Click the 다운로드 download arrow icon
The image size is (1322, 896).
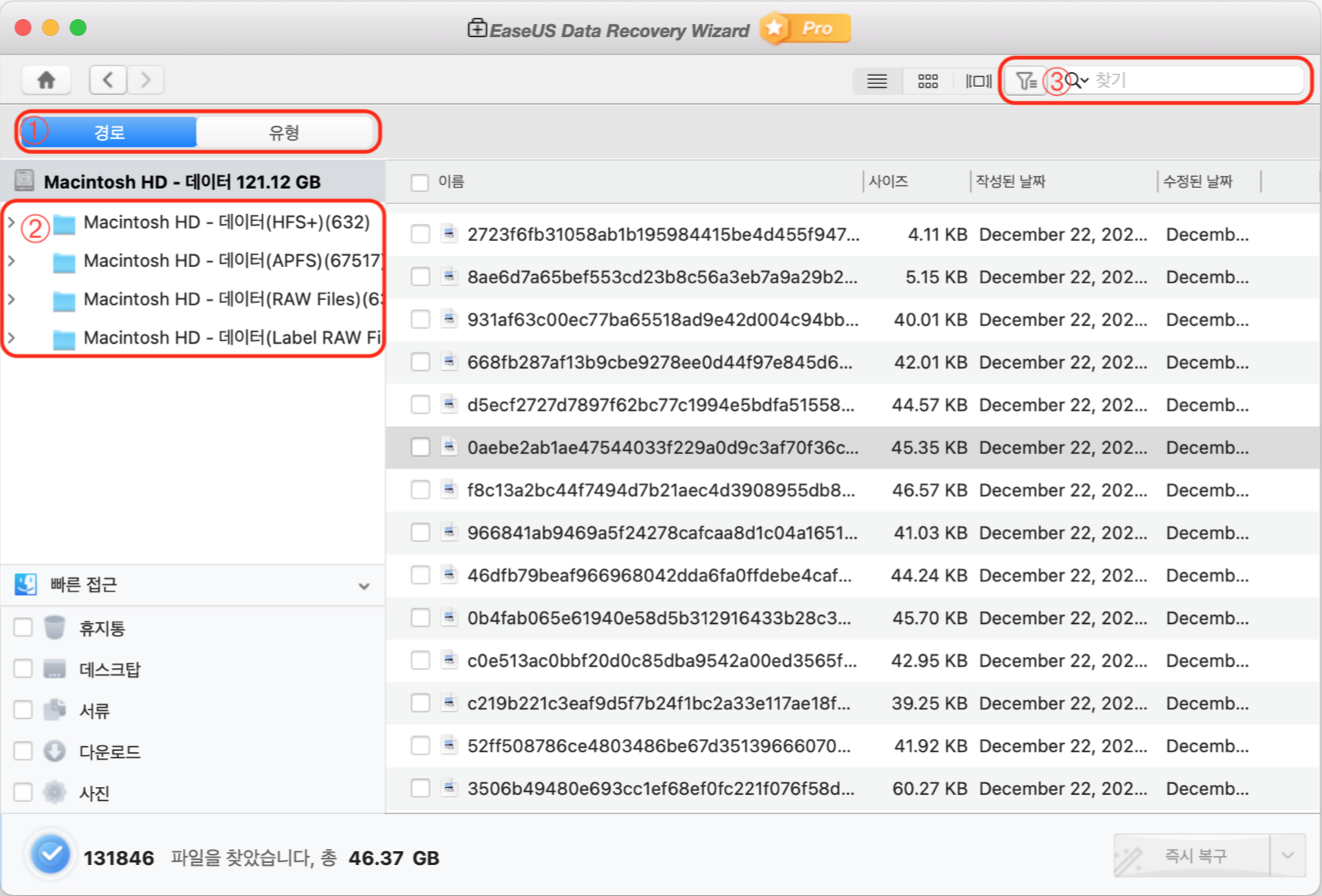pyautogui.click(x=55, y=751)
